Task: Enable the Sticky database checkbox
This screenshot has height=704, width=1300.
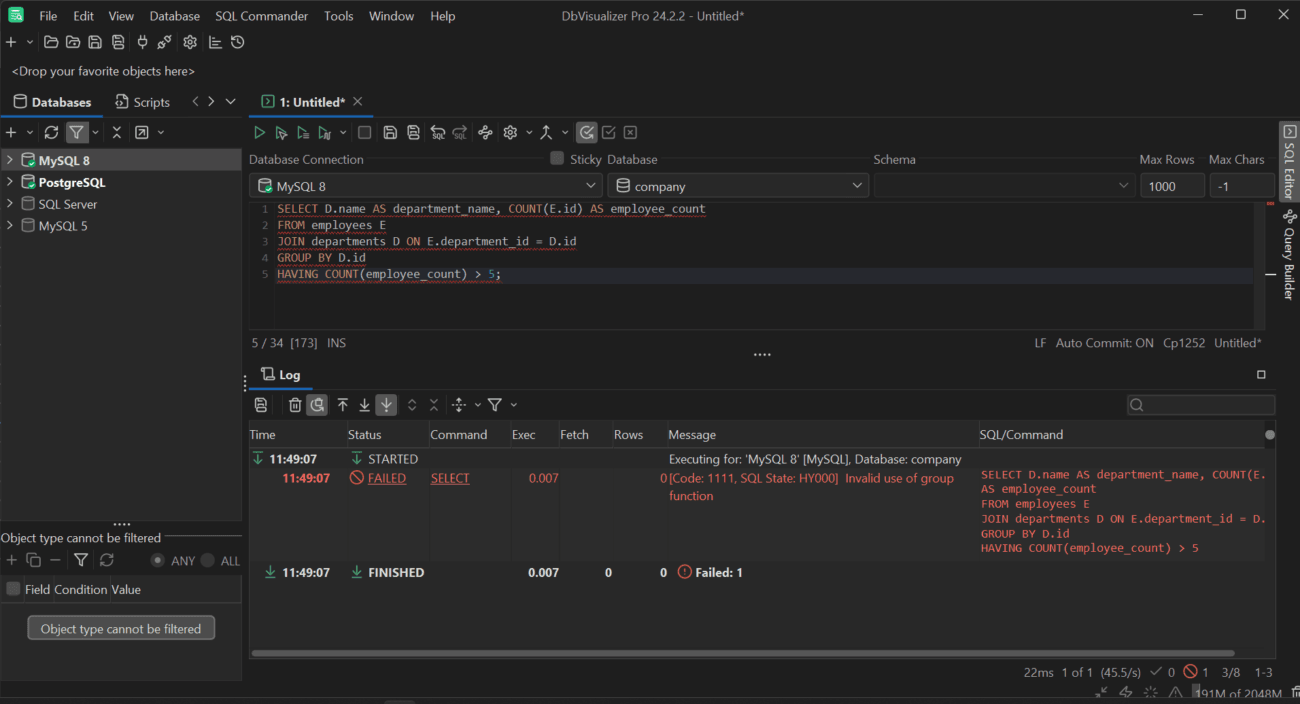Action: tap(556, 158)
